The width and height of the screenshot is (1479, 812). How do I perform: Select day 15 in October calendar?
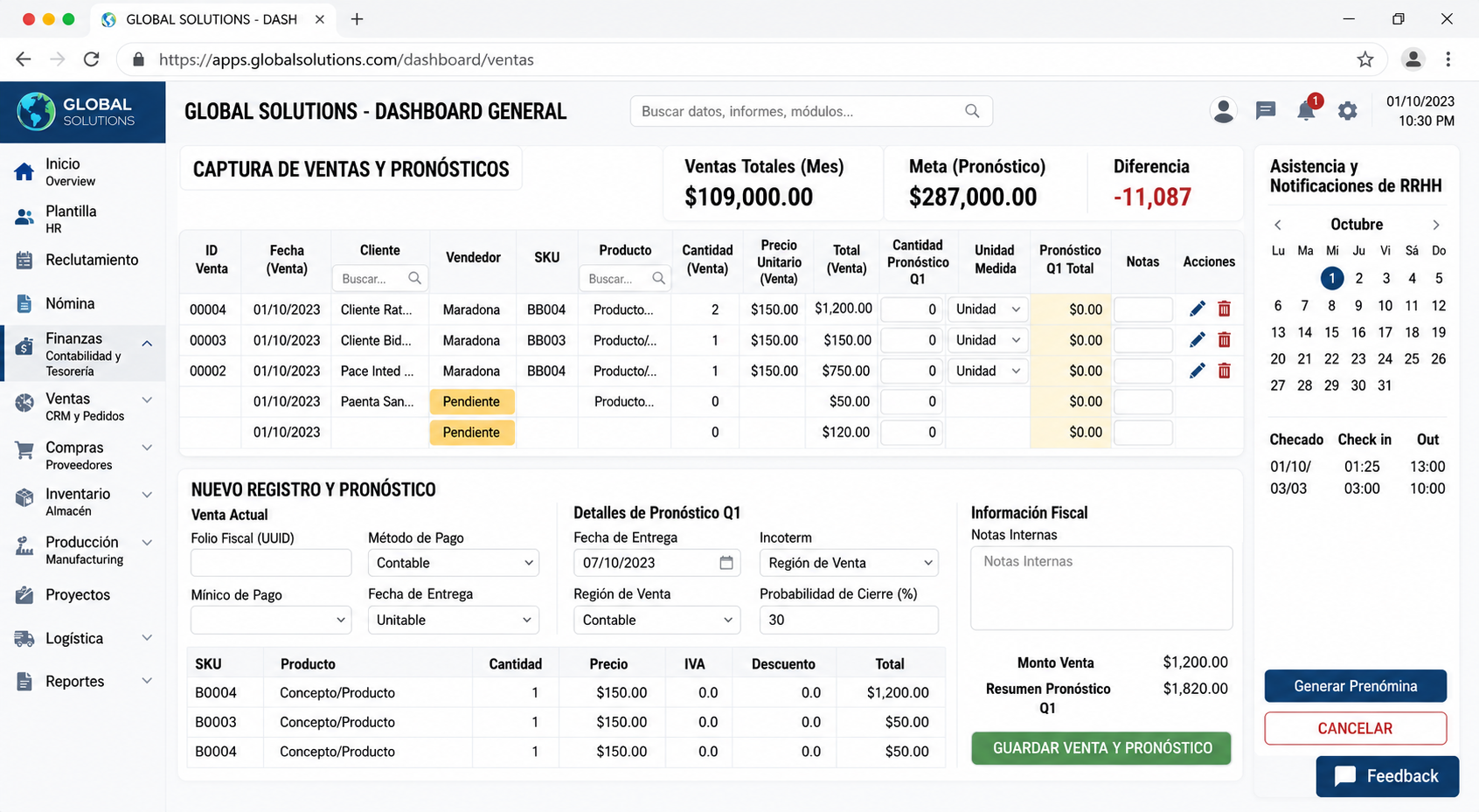click(1331, 332)
